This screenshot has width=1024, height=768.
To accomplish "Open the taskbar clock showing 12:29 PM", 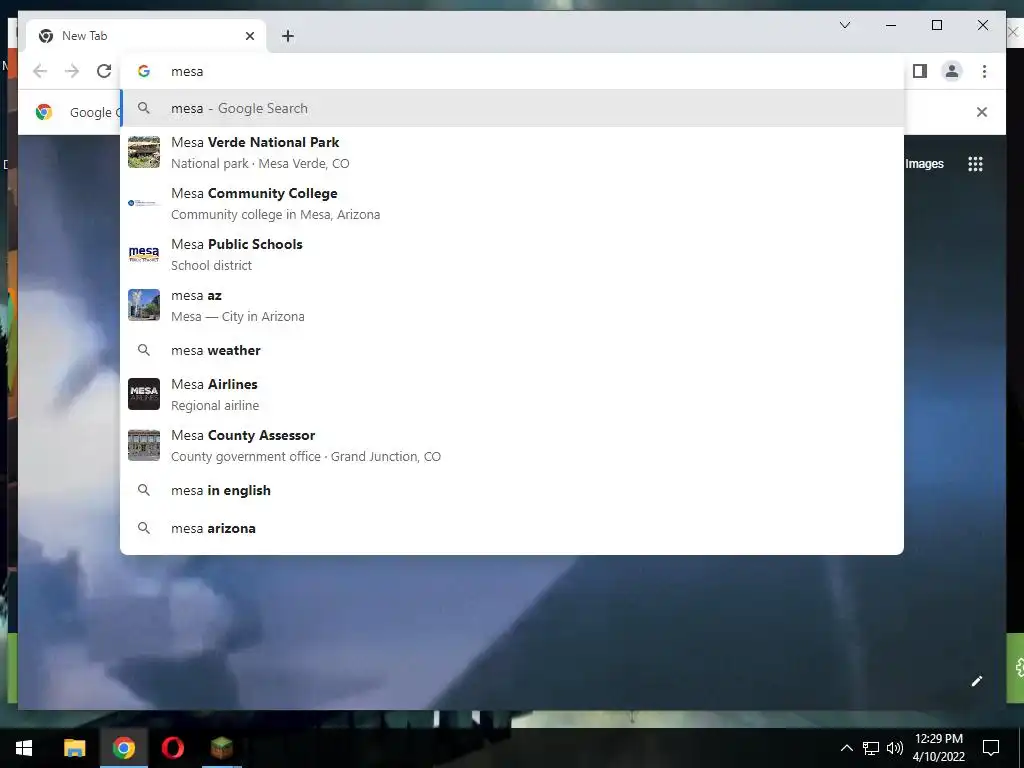I will click(938, 748).
